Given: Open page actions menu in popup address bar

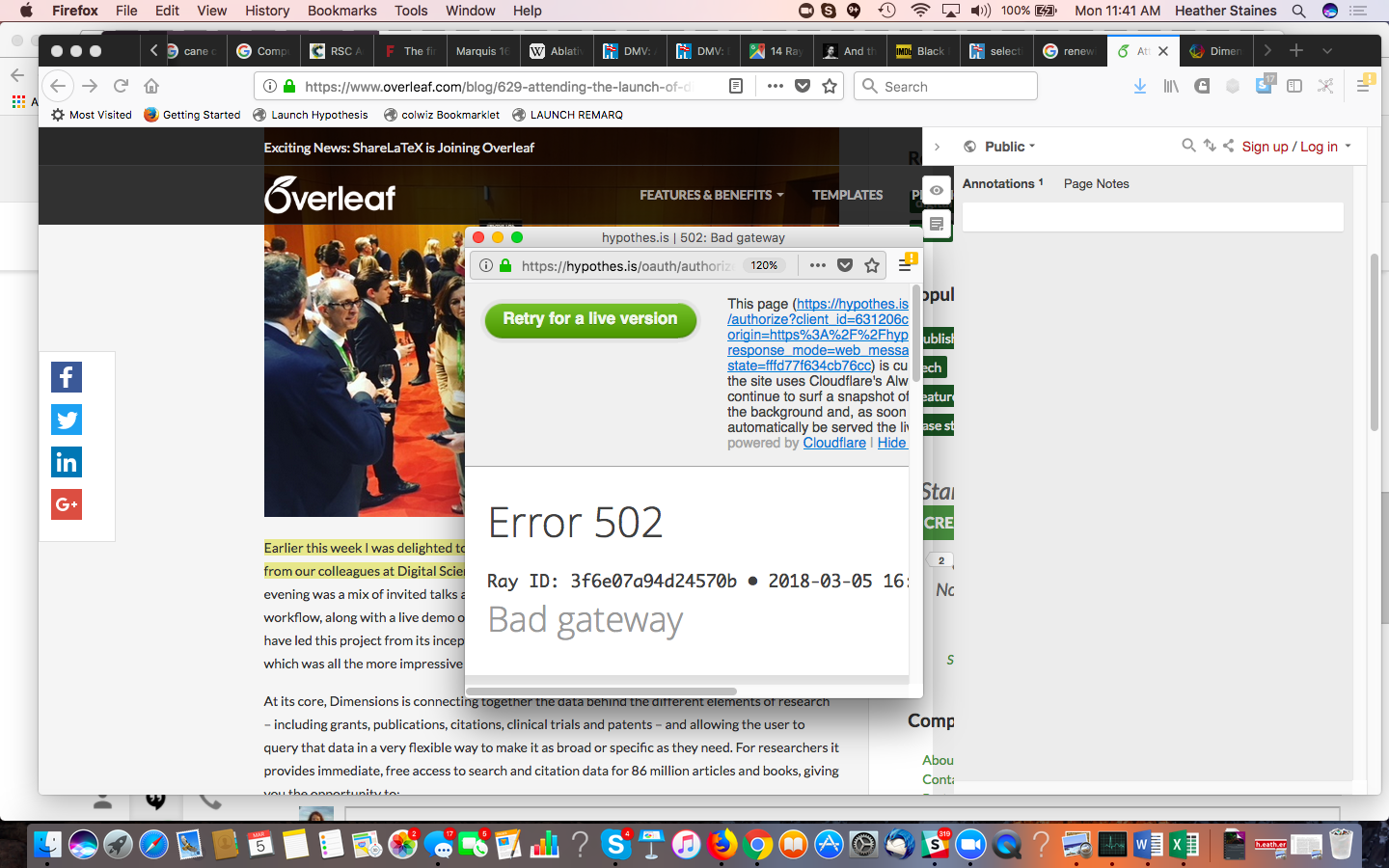Looking at the screenshot, I should (818, 265).
